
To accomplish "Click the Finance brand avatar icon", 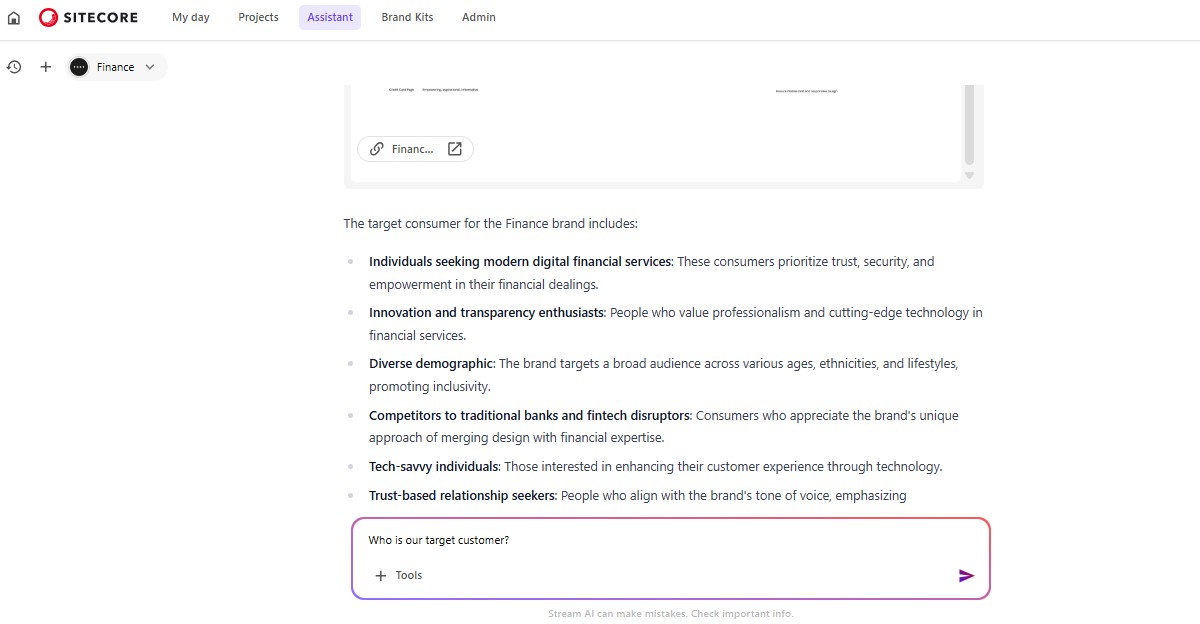I will 79,67.
